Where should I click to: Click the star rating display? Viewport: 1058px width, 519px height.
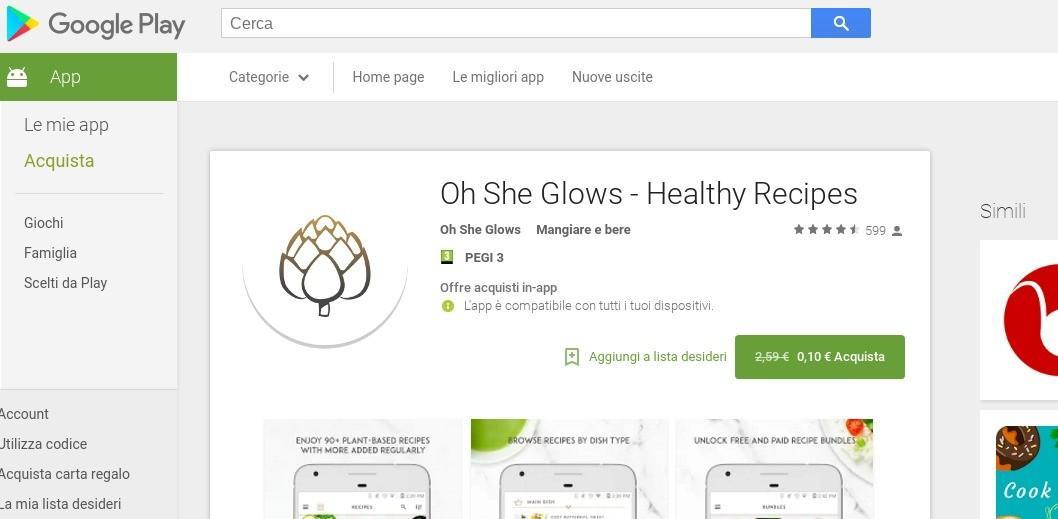(x=826, y=230)
